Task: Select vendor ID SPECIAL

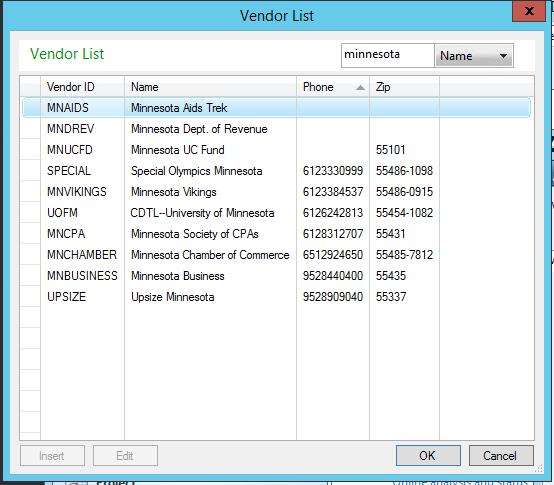Action: [69, 171]
